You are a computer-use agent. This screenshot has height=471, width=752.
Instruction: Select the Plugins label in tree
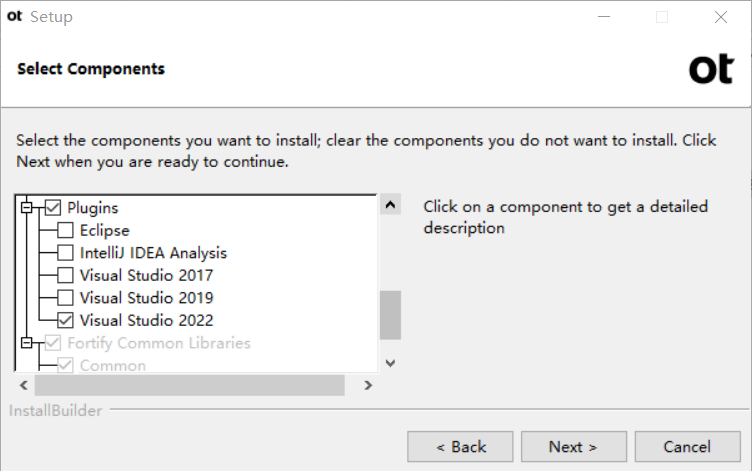coord(93,208)
